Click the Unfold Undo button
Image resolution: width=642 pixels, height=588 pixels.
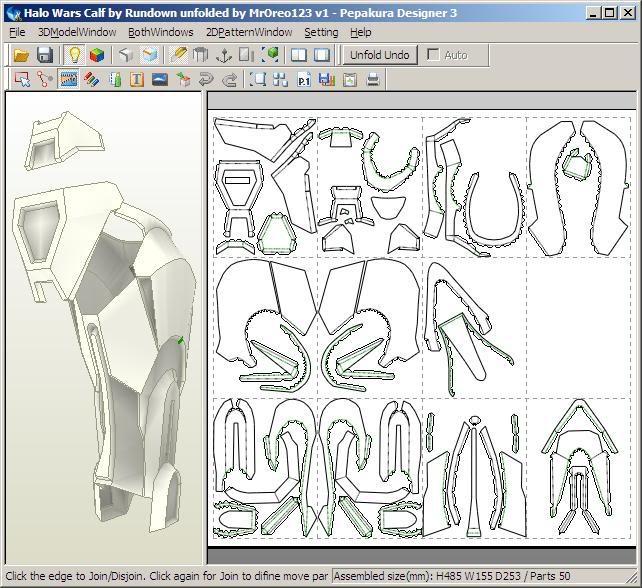380,55
